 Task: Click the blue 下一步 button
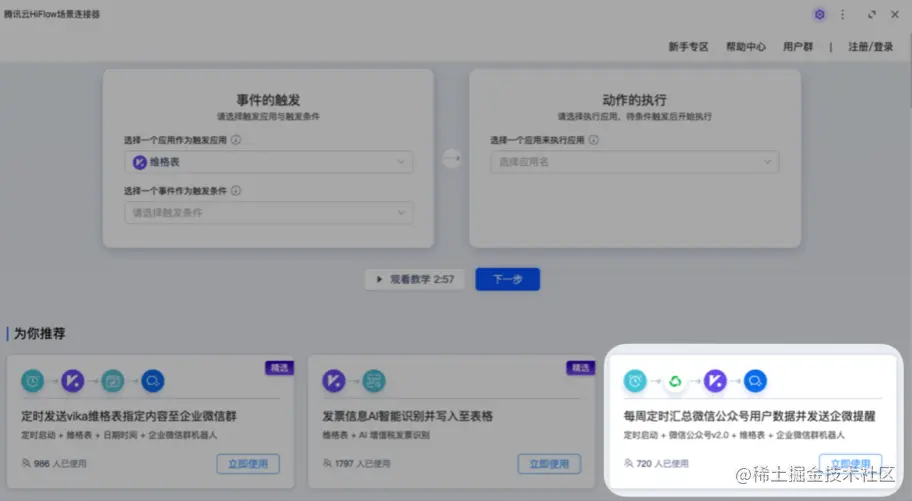pyautogui.click(x=508, y=279)
